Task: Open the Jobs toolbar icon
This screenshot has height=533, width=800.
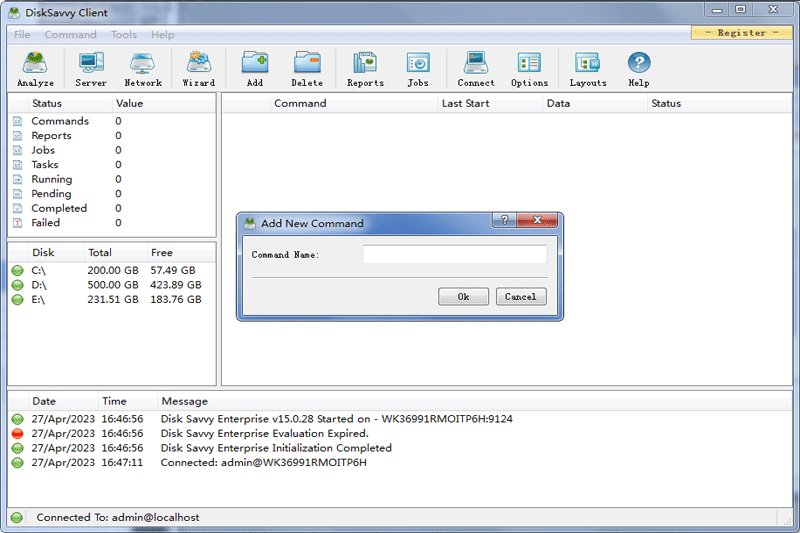Action: click(418, 69)
